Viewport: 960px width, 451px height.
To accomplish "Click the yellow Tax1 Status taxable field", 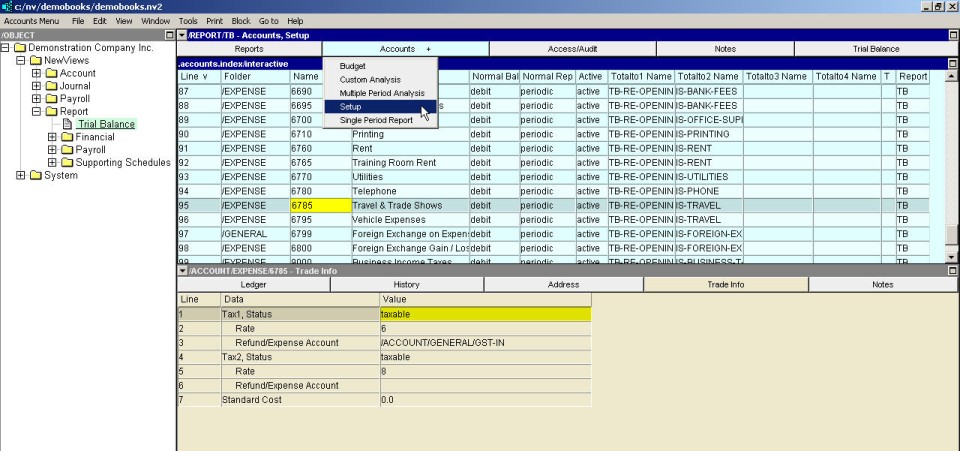I will (x=485, y=314).
